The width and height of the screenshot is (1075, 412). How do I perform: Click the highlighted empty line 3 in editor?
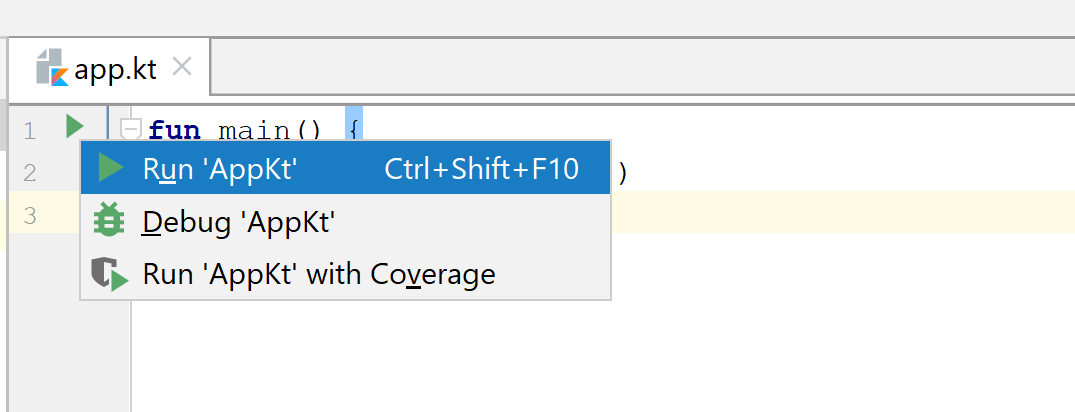(800, 215)
